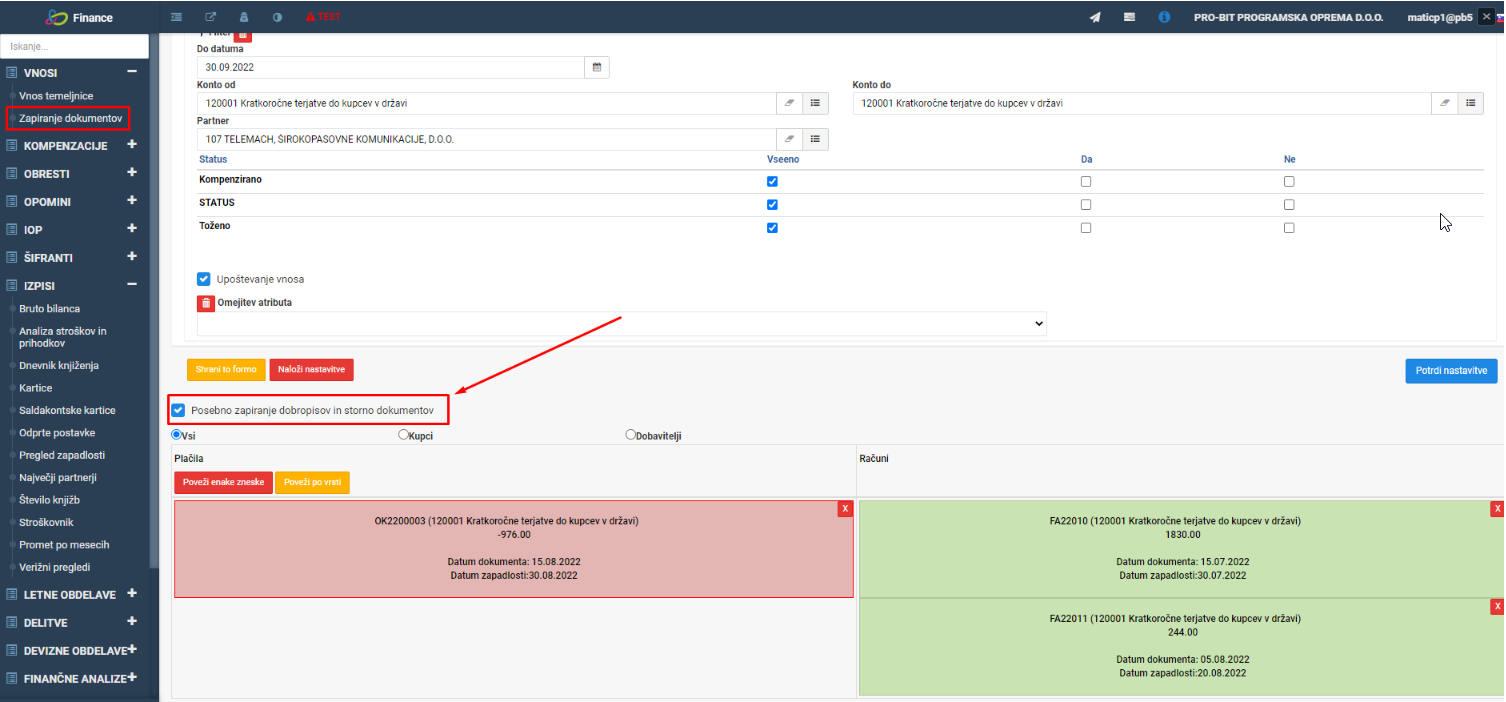1506x702 pixels.
Task: Toggle STATUS Vseeno checkbox
Action: (772, 205)
